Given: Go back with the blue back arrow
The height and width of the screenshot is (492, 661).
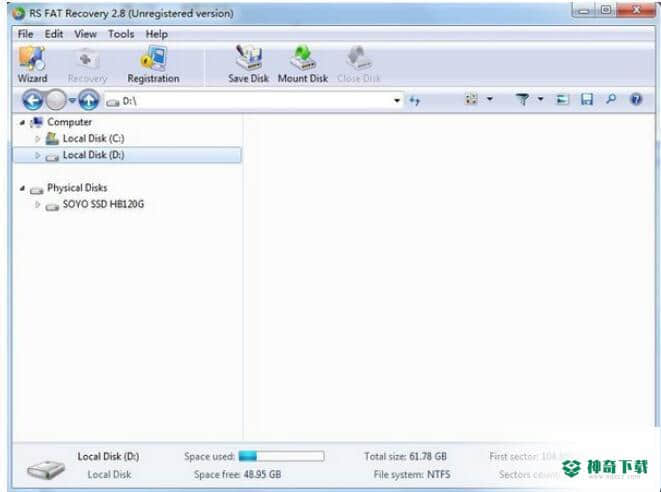Looking at the screenshot, I should click(32, 100).
